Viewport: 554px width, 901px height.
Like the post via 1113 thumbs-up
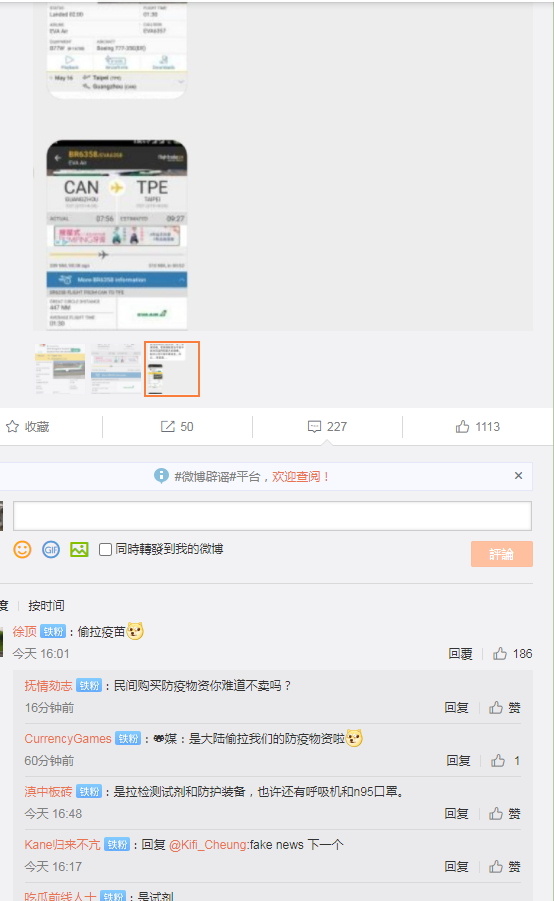click(463, 426)
